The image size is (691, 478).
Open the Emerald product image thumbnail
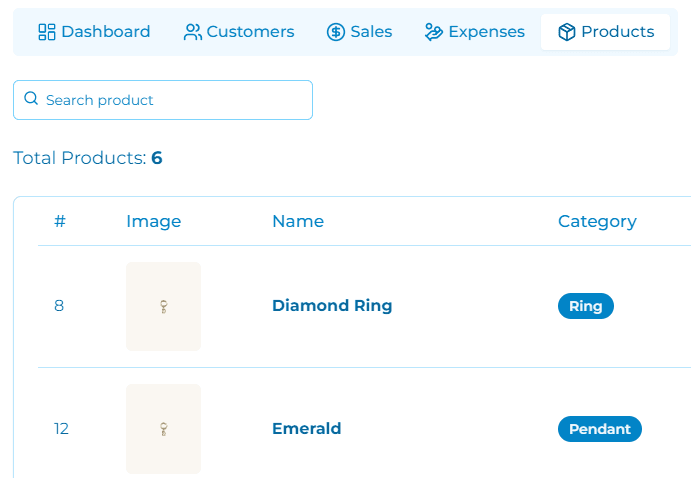pyautogui.click(x=163, y=429)
